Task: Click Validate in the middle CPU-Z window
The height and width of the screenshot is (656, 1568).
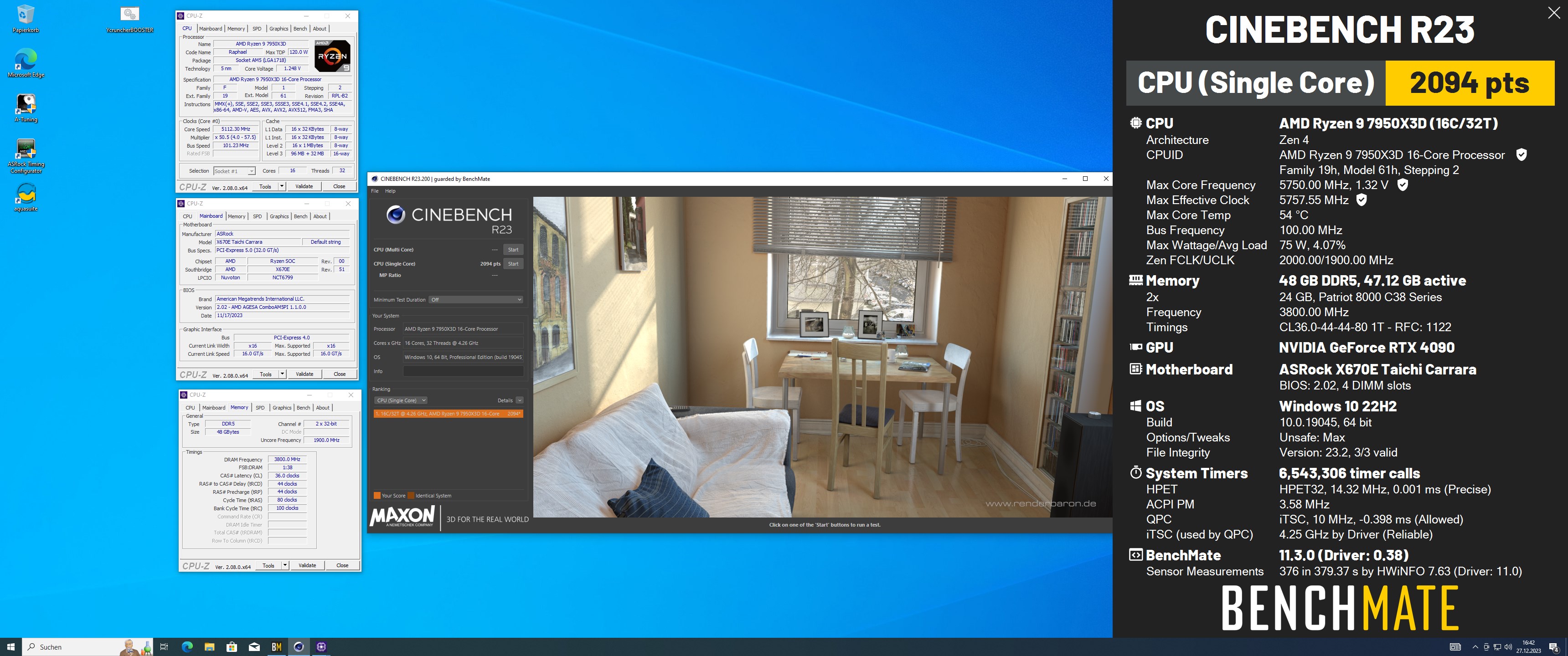Action: [x=305, y=374]
